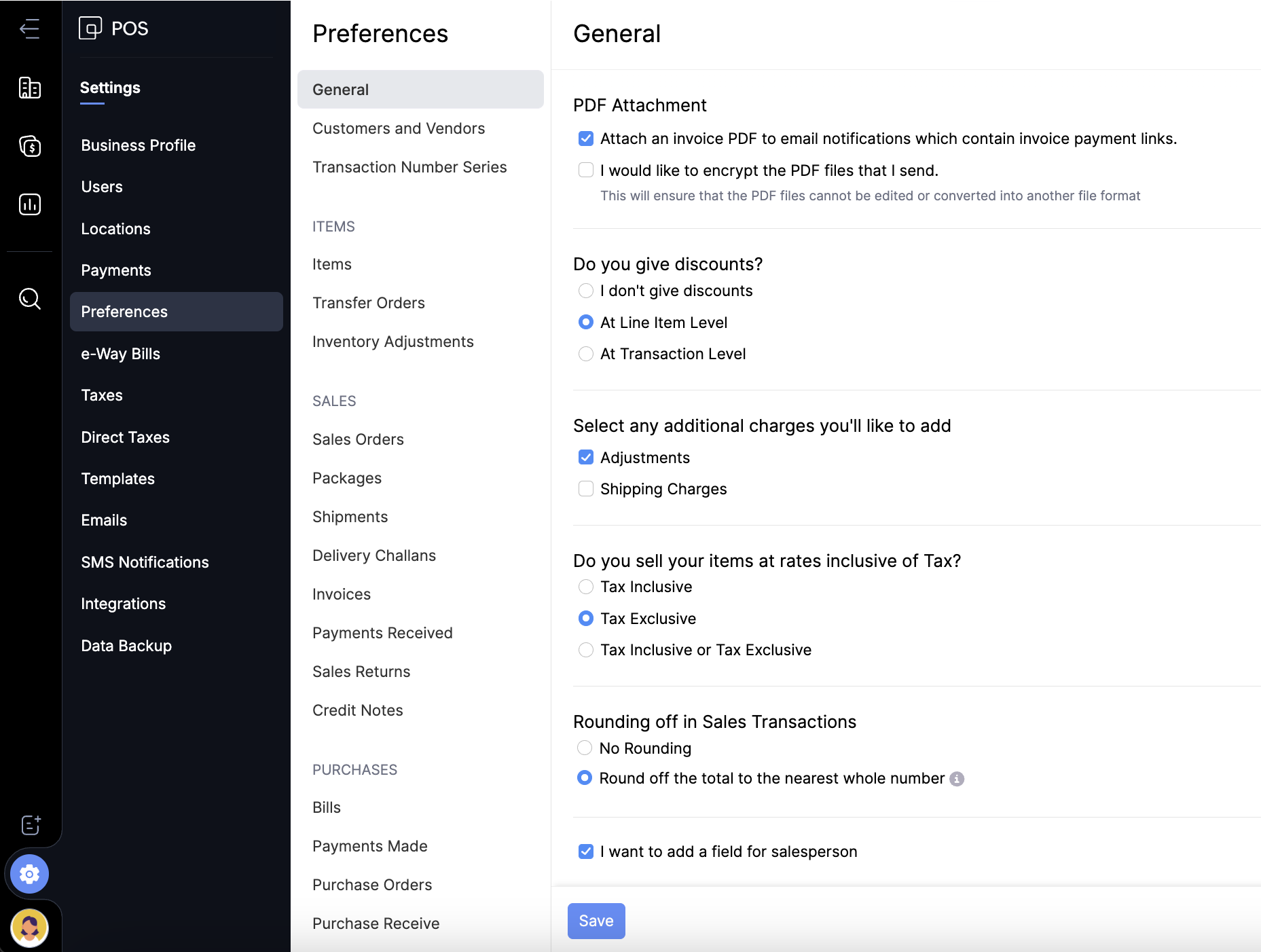1261x952 pixels.
Task: Select the At Transaction Level radio button
Action: [x=585, y=354]
